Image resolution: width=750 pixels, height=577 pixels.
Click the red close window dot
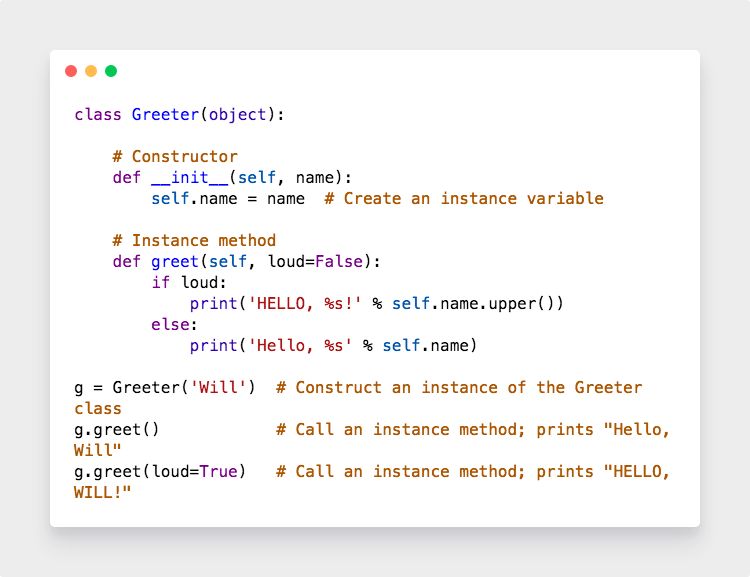coord(71,71)
